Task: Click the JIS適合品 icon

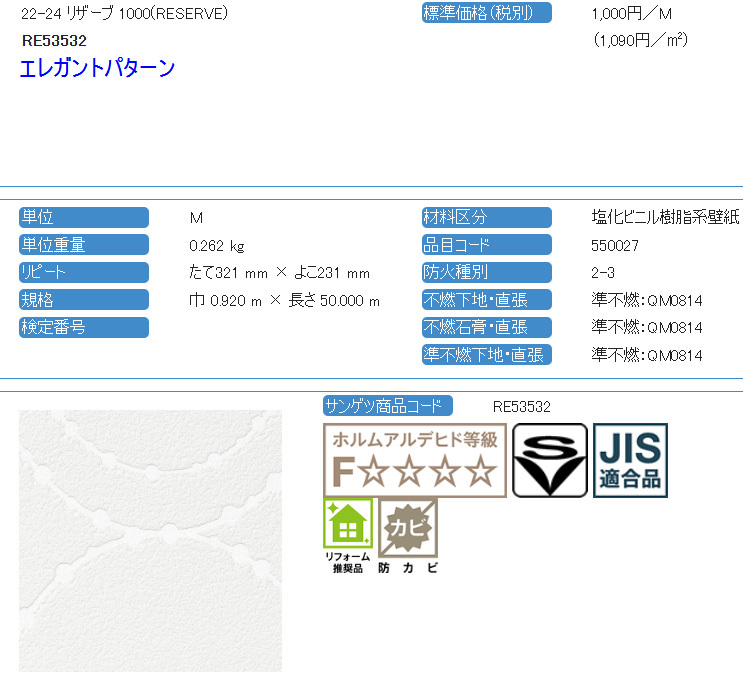Action: point(630,460)
